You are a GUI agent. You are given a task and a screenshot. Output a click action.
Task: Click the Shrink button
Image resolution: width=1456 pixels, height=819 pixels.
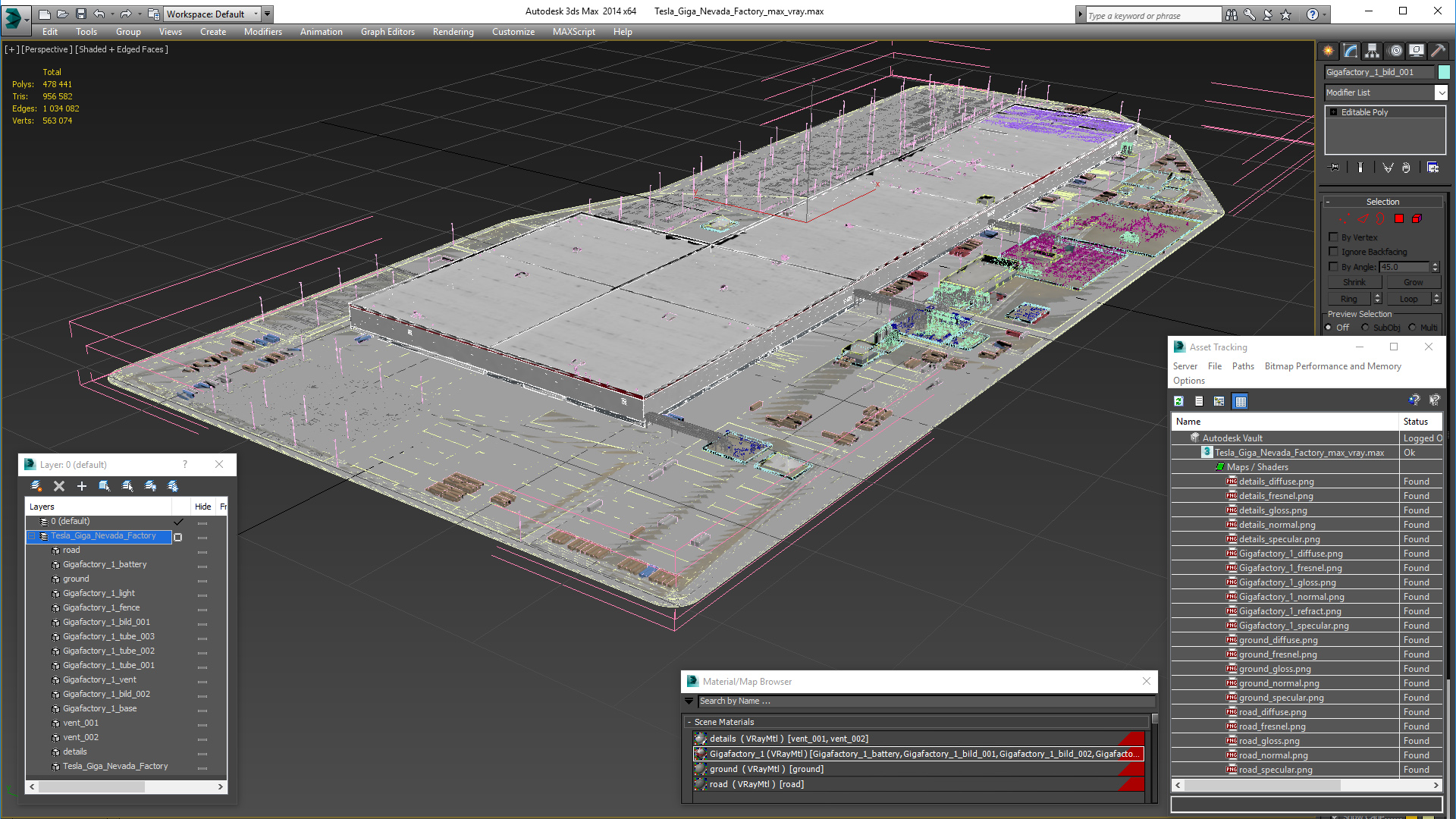pos(1354,282)
